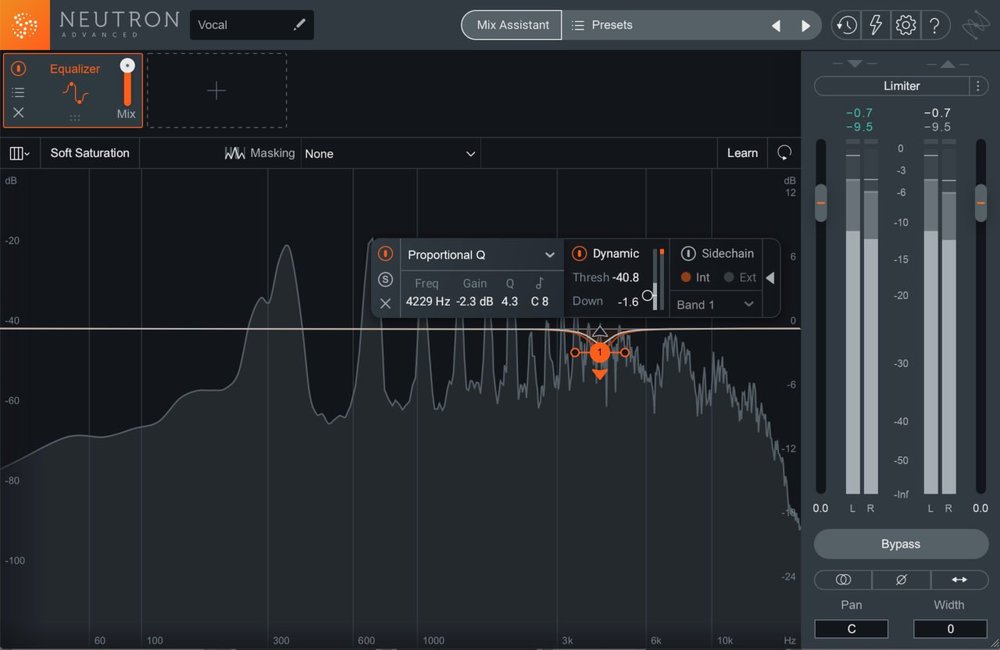Screen dimensions: 1000x650
Task: Click the Zero Latency lightning icon
Action: click(x=875, y=25)
